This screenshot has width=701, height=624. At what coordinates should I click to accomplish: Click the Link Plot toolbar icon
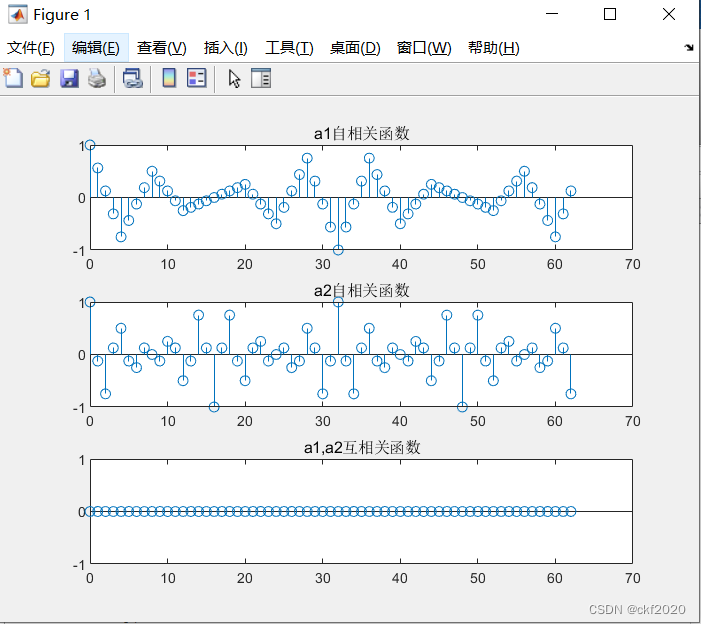[x=133, y=78]
